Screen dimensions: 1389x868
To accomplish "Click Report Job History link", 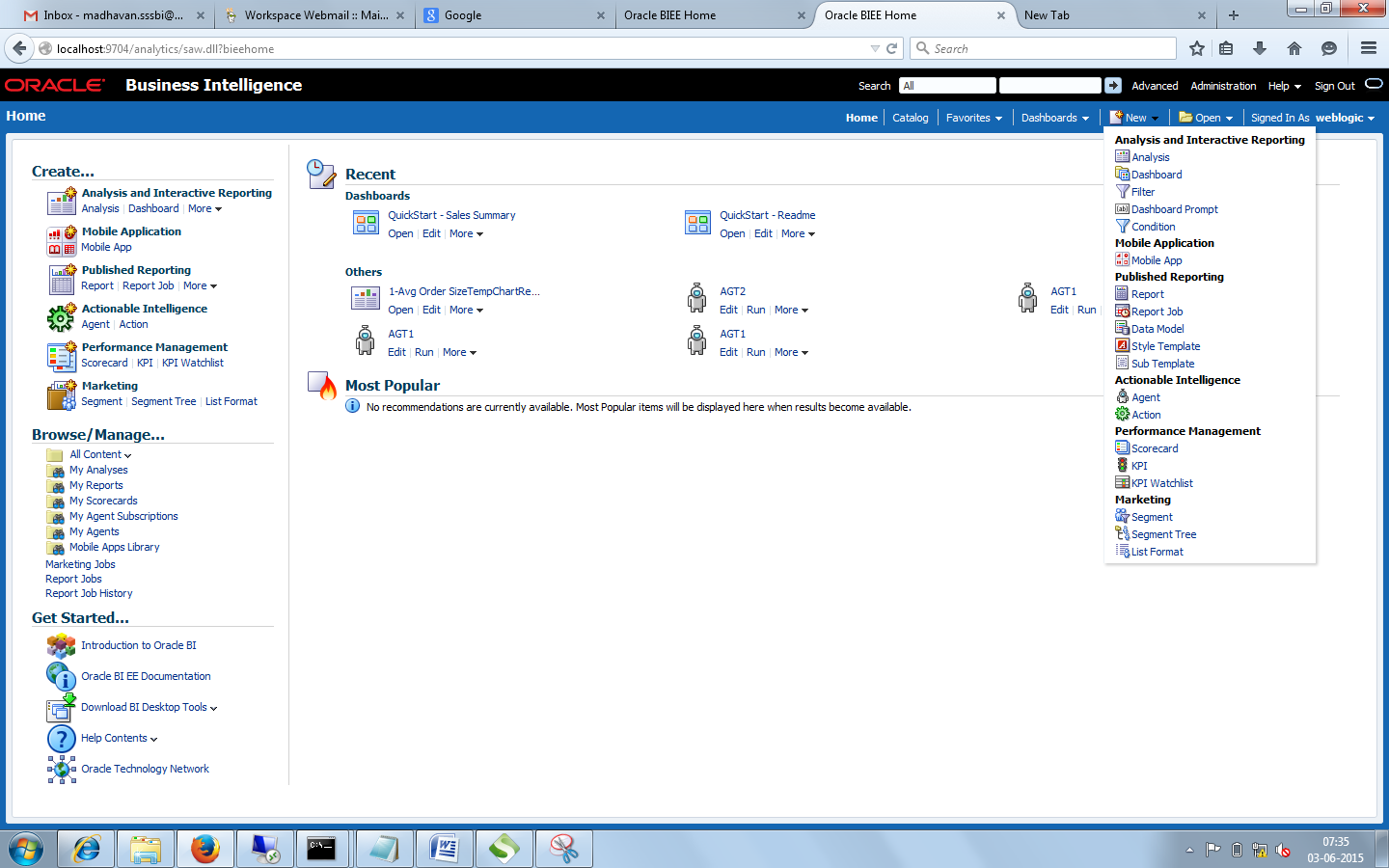I will [x=89, y=593].
